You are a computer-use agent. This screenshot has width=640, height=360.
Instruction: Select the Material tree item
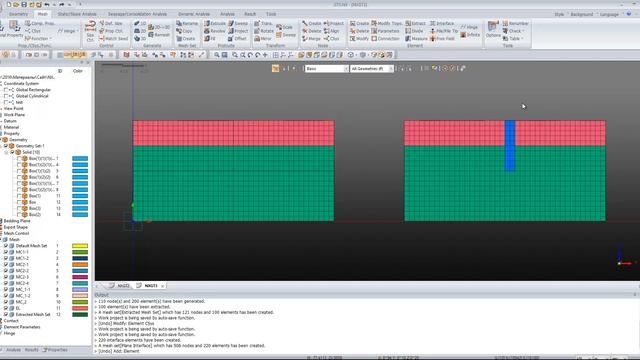click(11, 127)
